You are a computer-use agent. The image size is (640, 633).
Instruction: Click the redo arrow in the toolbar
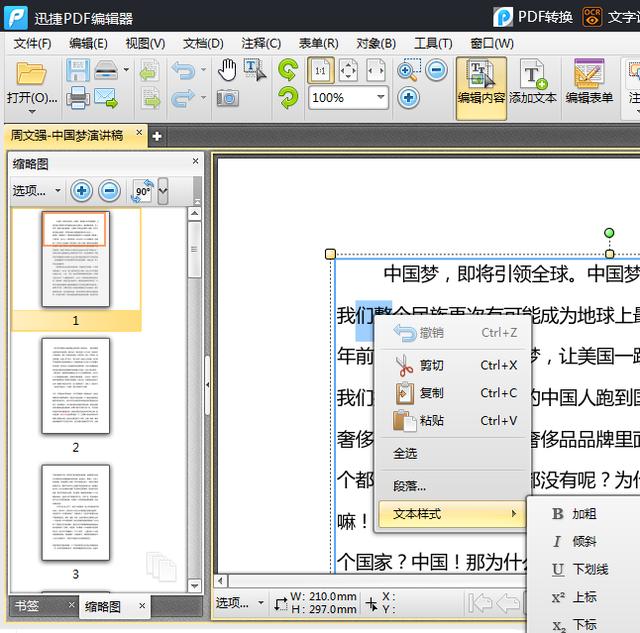point(183,98)
